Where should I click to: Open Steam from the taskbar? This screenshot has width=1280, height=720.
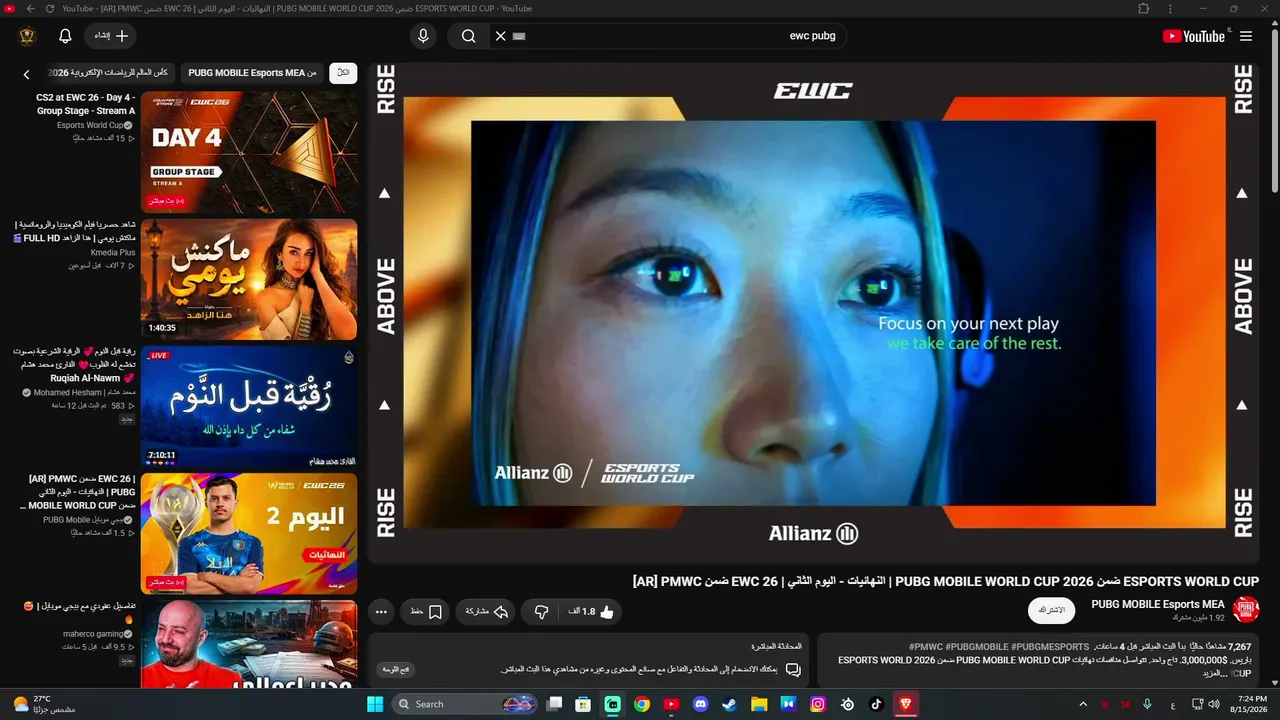click(729, 704)
